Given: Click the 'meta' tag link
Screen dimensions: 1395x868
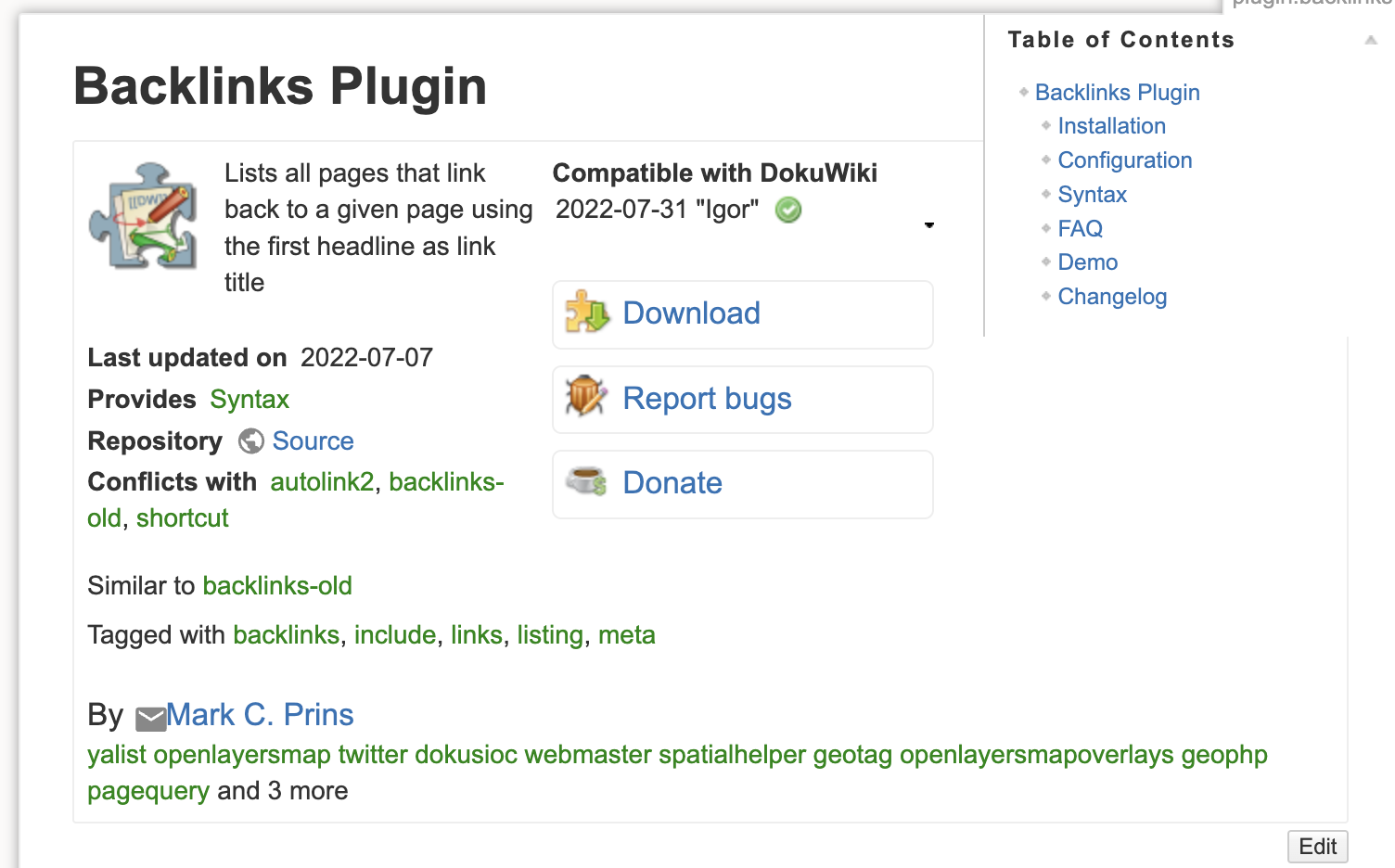Looking at the screenshot, I should [626, 635].
